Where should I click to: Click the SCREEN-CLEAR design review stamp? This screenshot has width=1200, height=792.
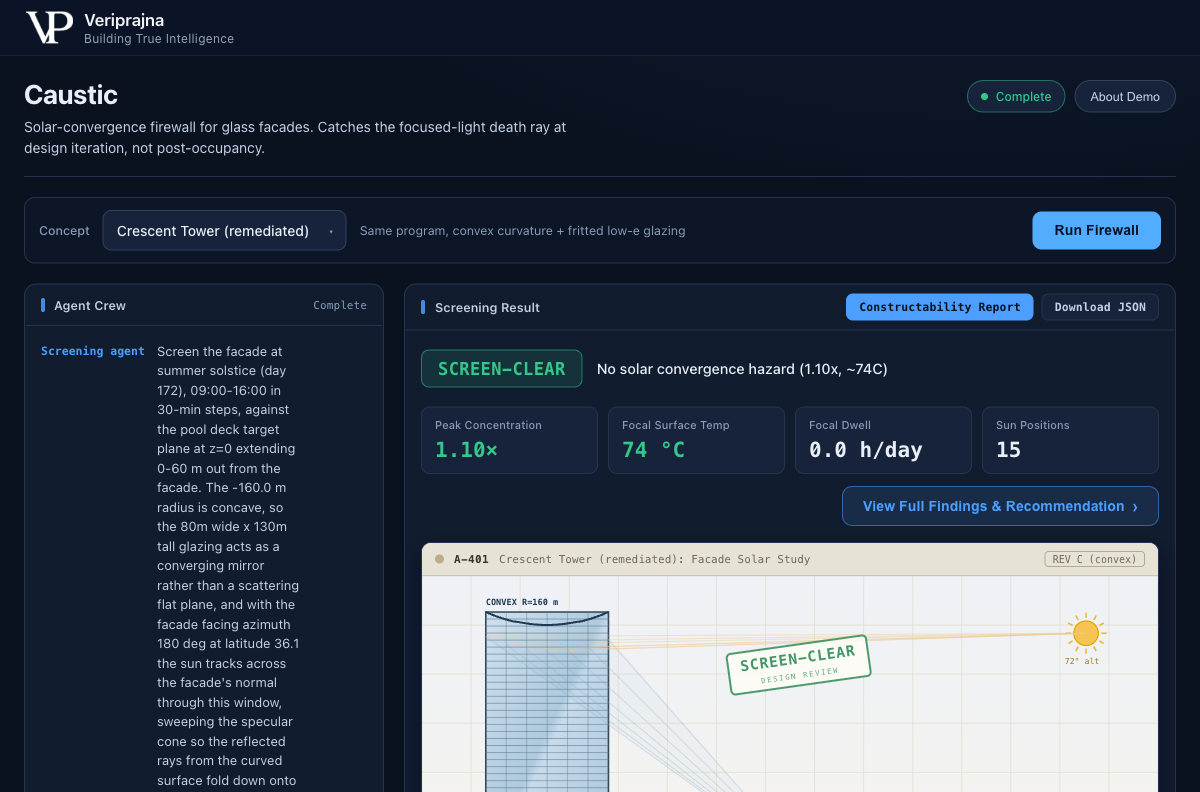[x=798, y=664]
